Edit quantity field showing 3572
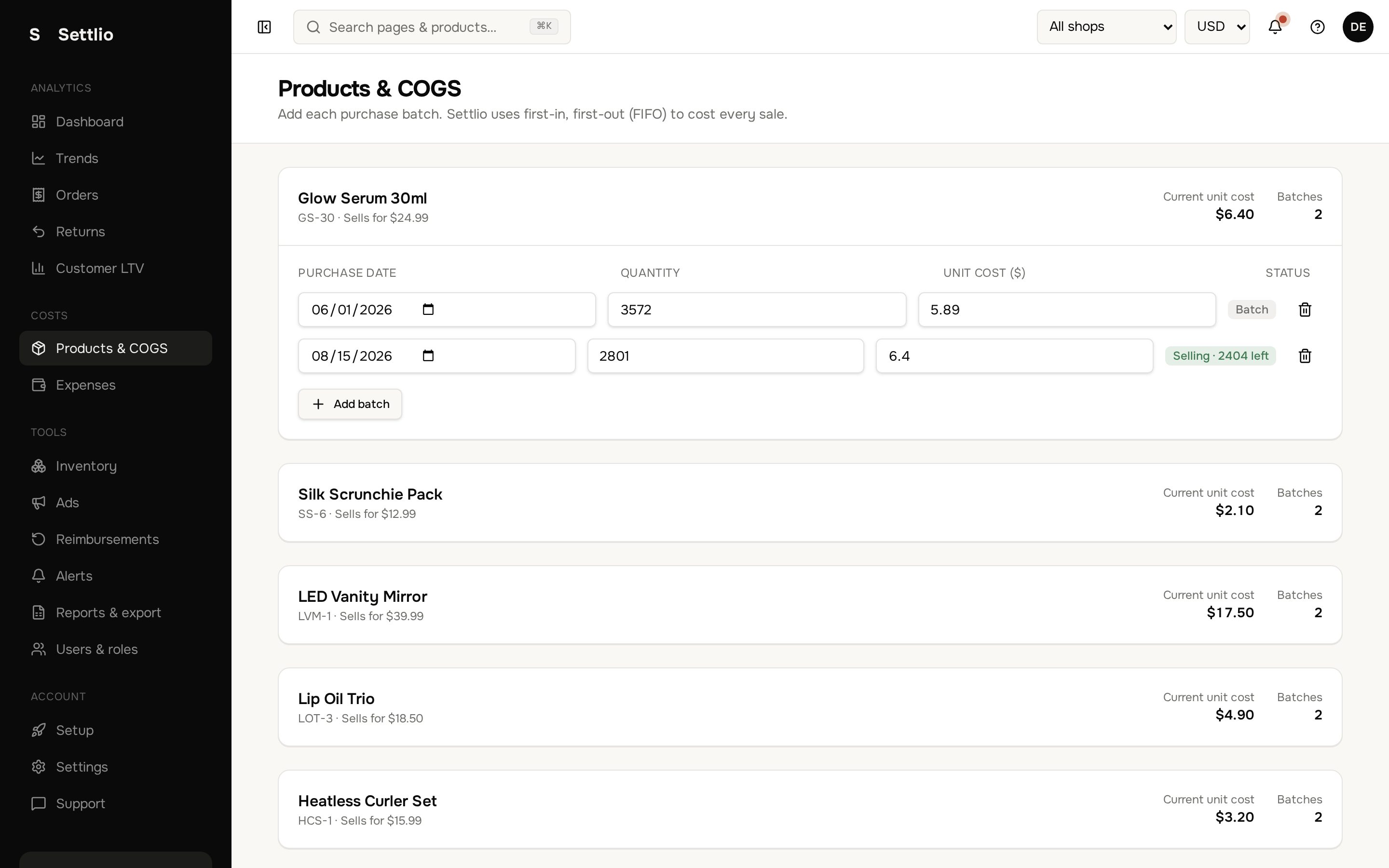The image size is (1389, 868). point(757,310)
